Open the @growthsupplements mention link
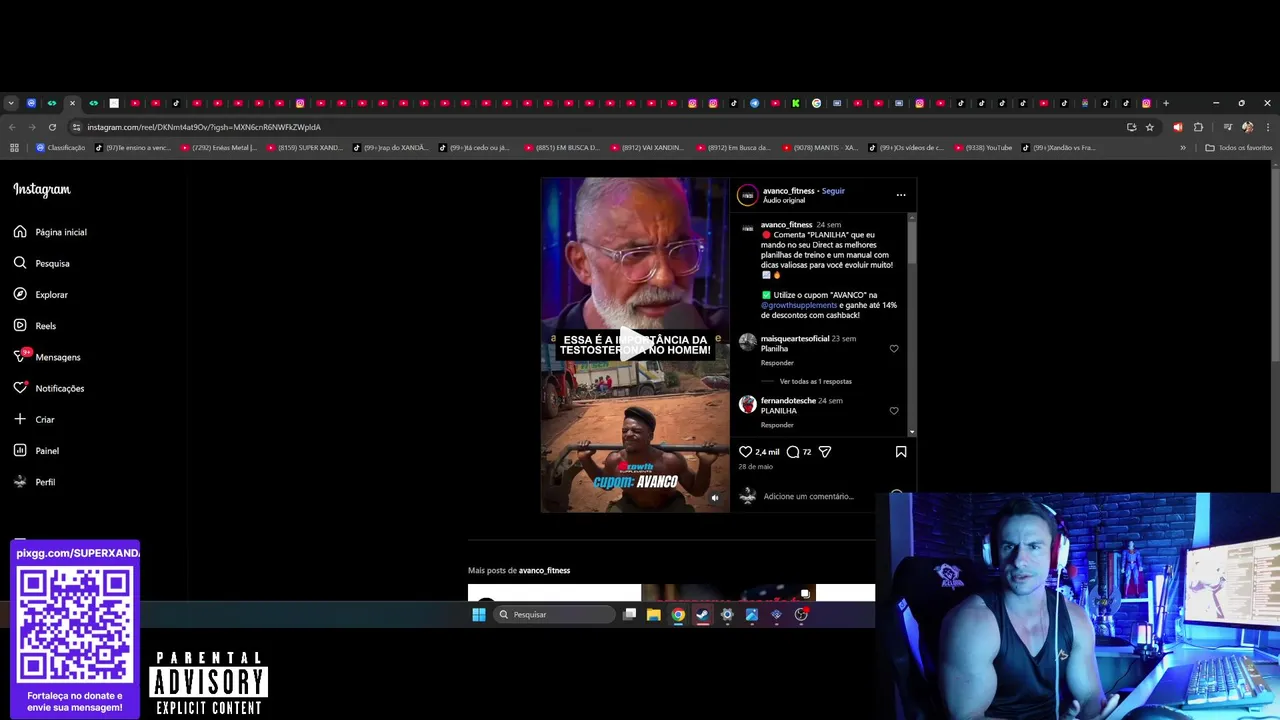The height and width of the screenshot is (720, 1280). click(799, 305)
